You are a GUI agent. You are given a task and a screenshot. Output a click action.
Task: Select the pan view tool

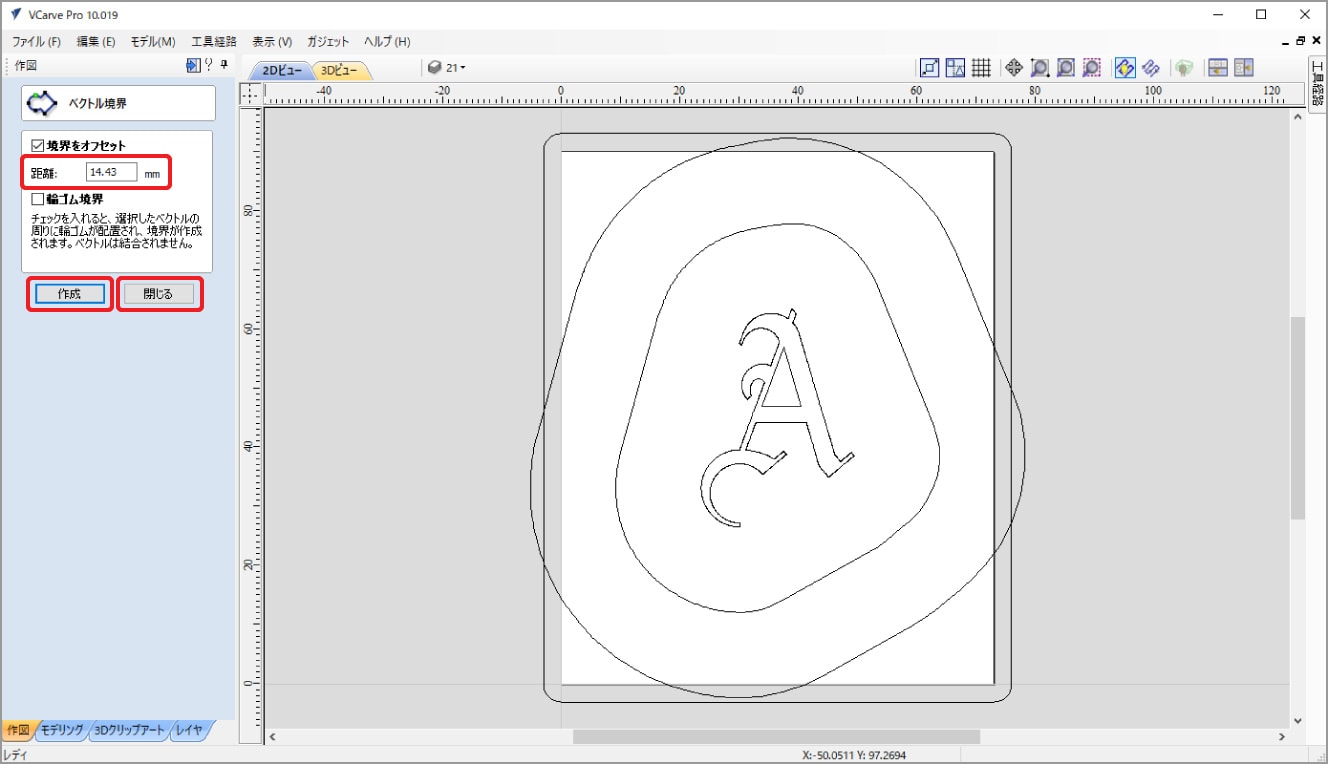1013,68
